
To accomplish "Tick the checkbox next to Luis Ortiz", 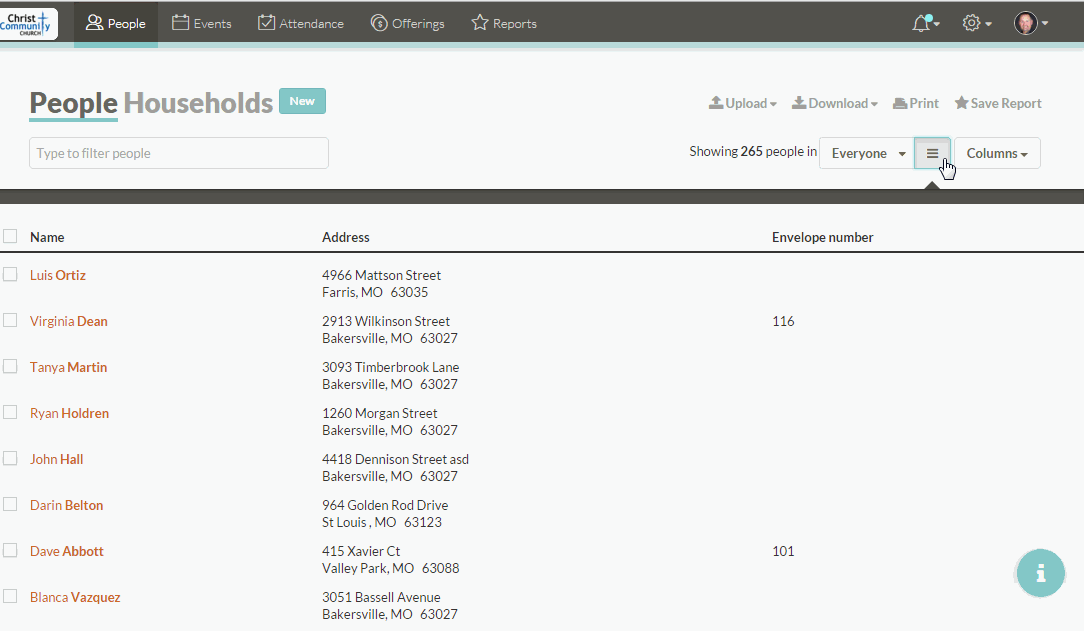I will click(x=10, y=275).
